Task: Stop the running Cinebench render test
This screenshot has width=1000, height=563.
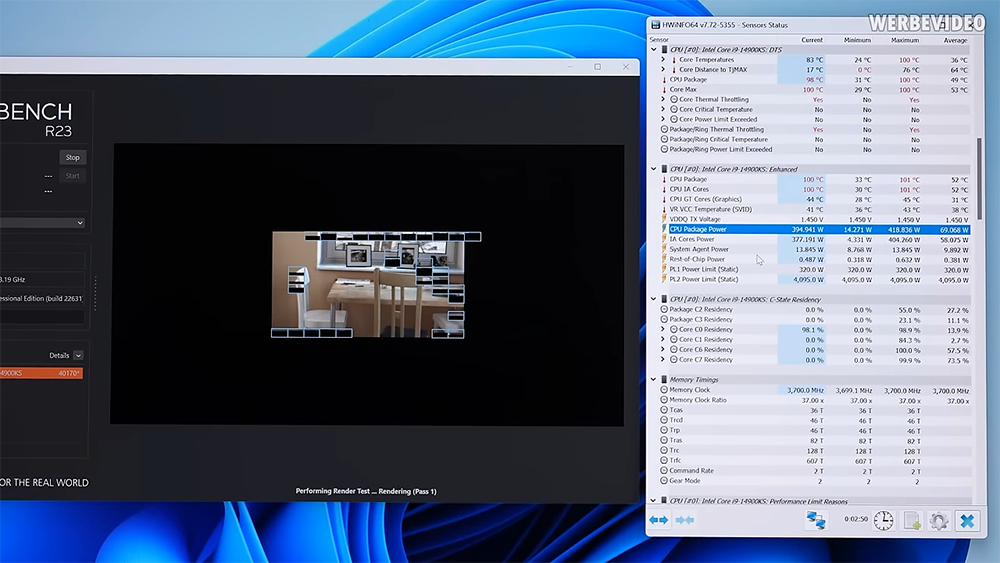Action: tap(73, 157)
